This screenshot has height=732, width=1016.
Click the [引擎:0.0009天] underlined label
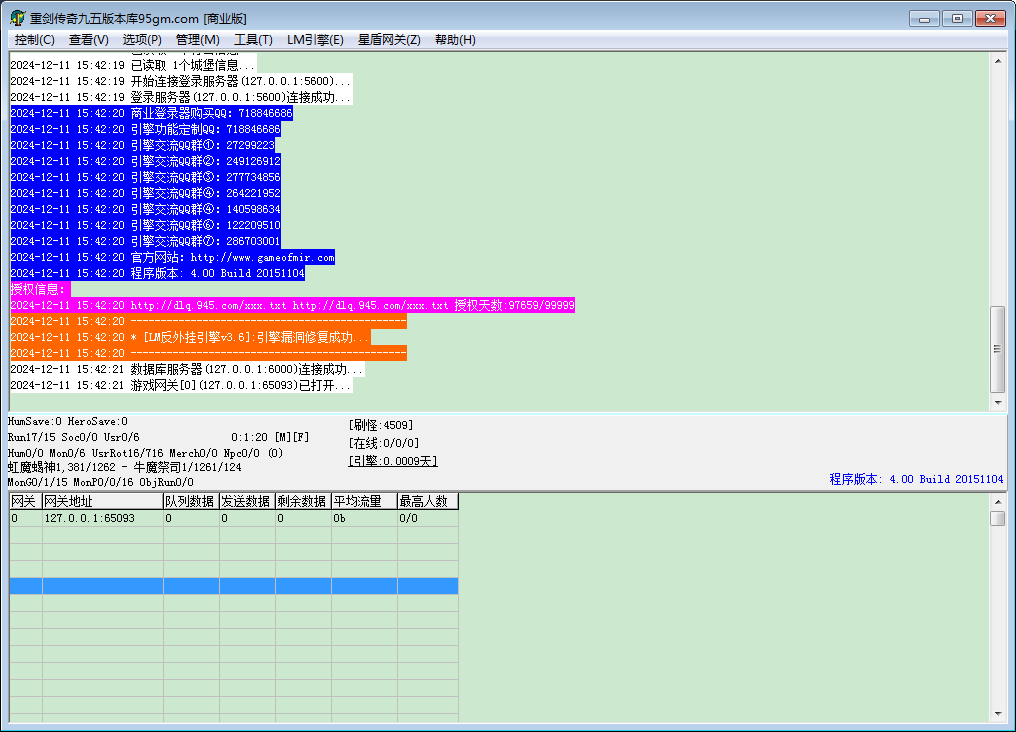click(x=393, y=461)
